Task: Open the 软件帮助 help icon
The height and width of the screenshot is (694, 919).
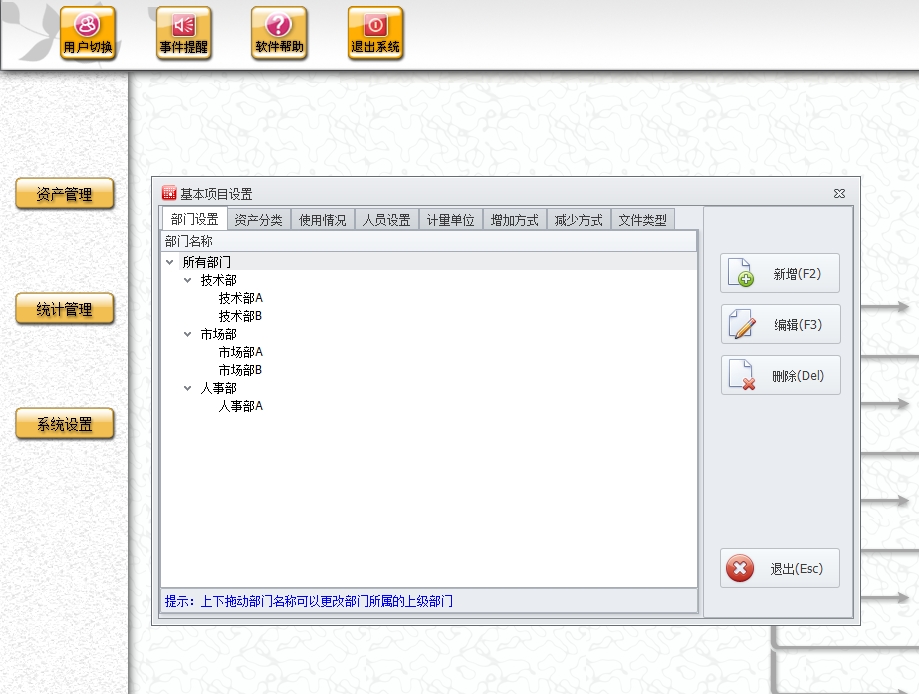Action: tap(279, 33)
